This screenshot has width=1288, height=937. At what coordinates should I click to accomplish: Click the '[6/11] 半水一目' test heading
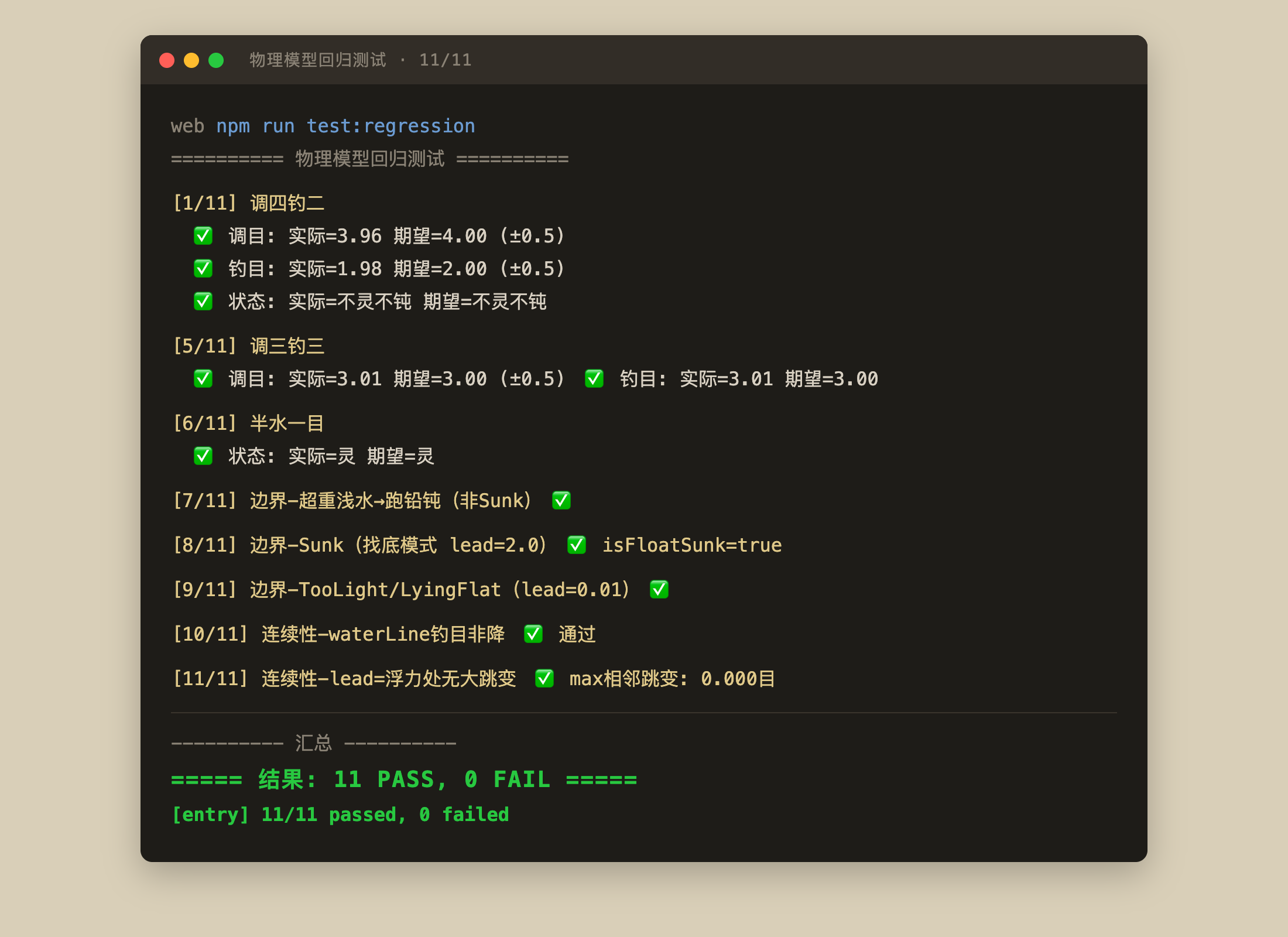point(248,423)
